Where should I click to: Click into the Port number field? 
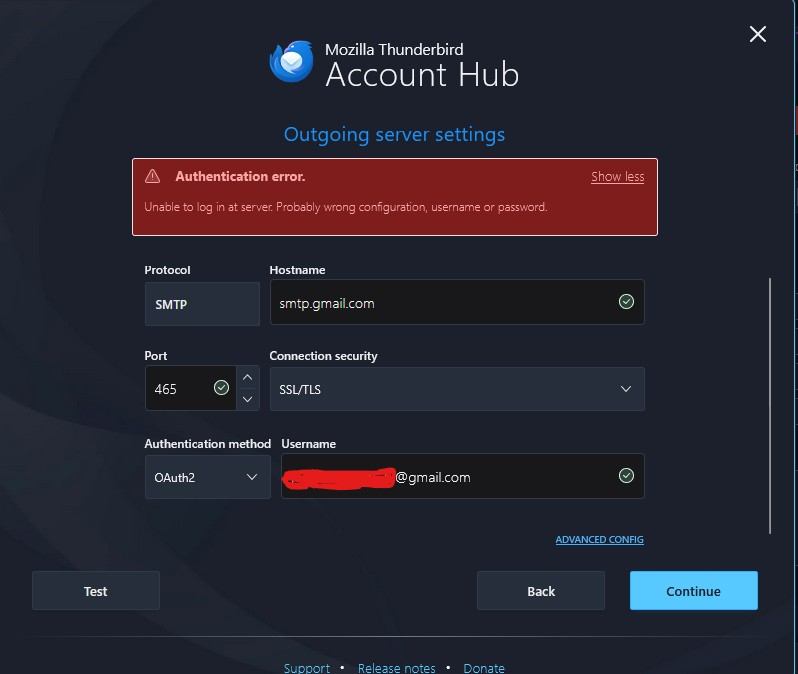click(x=190, y=388)
